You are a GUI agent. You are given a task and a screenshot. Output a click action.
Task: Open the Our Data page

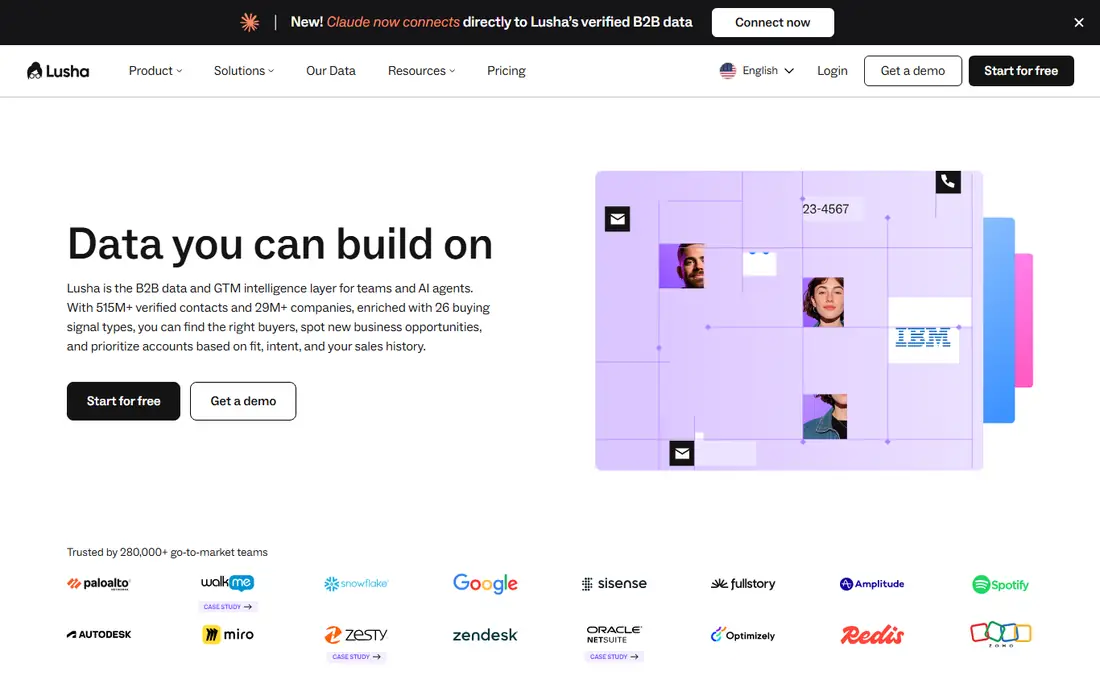(x=330, y=71)
